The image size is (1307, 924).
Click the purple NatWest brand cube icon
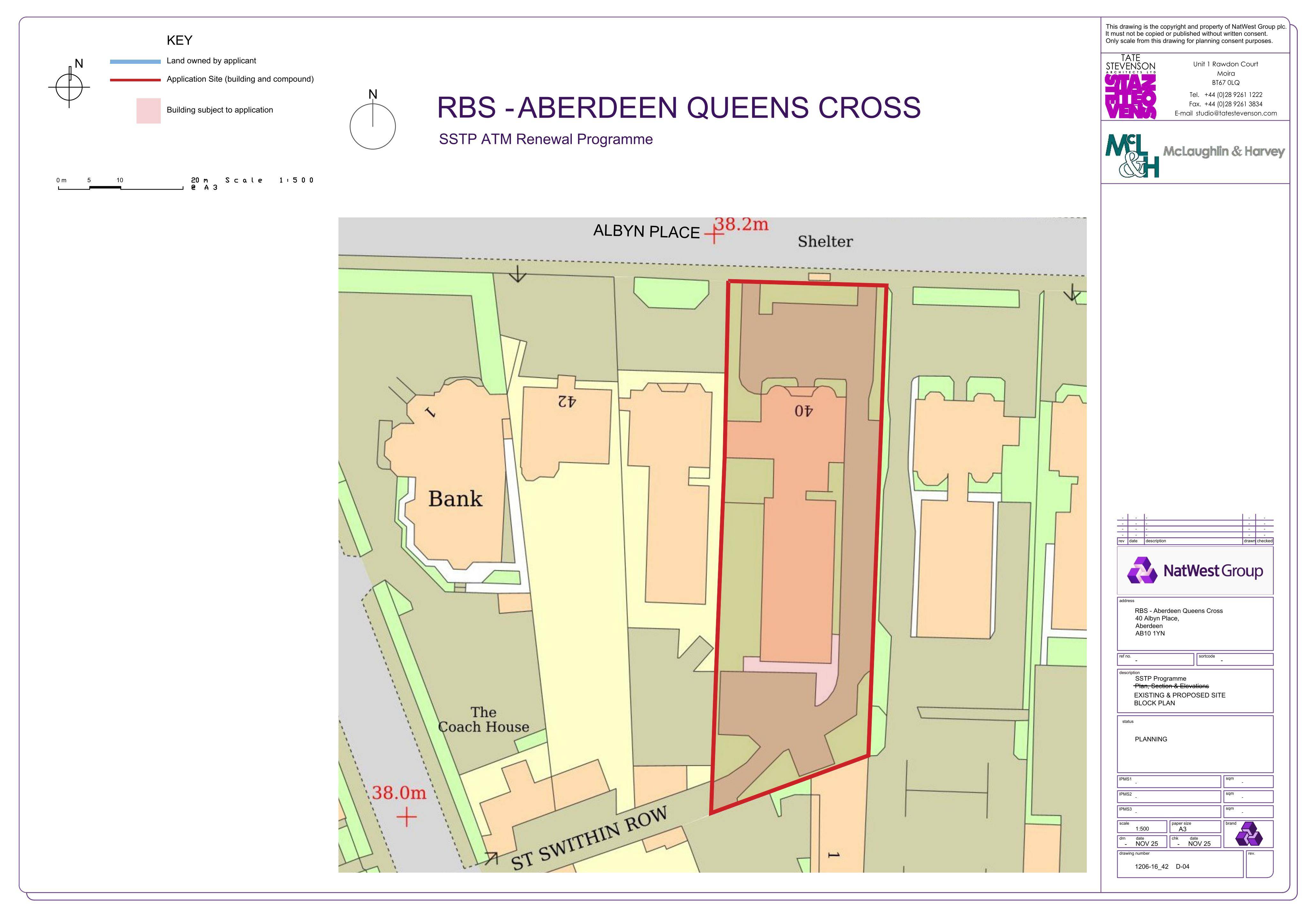1249,835
